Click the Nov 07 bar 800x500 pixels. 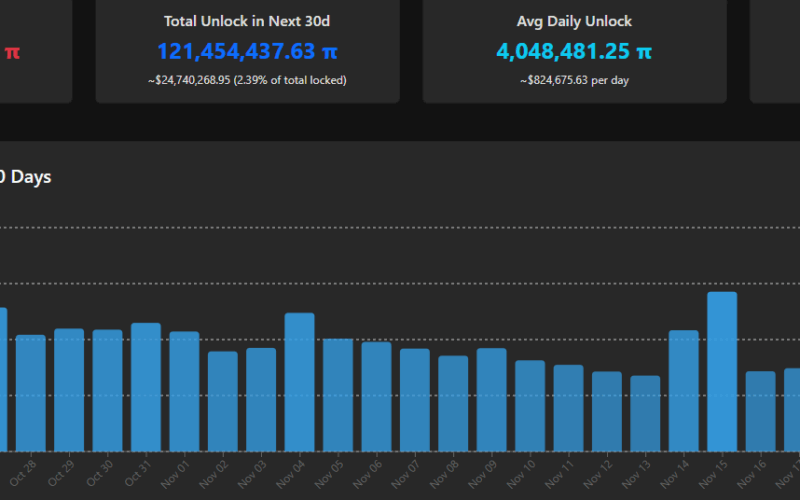tap(415, 400)
